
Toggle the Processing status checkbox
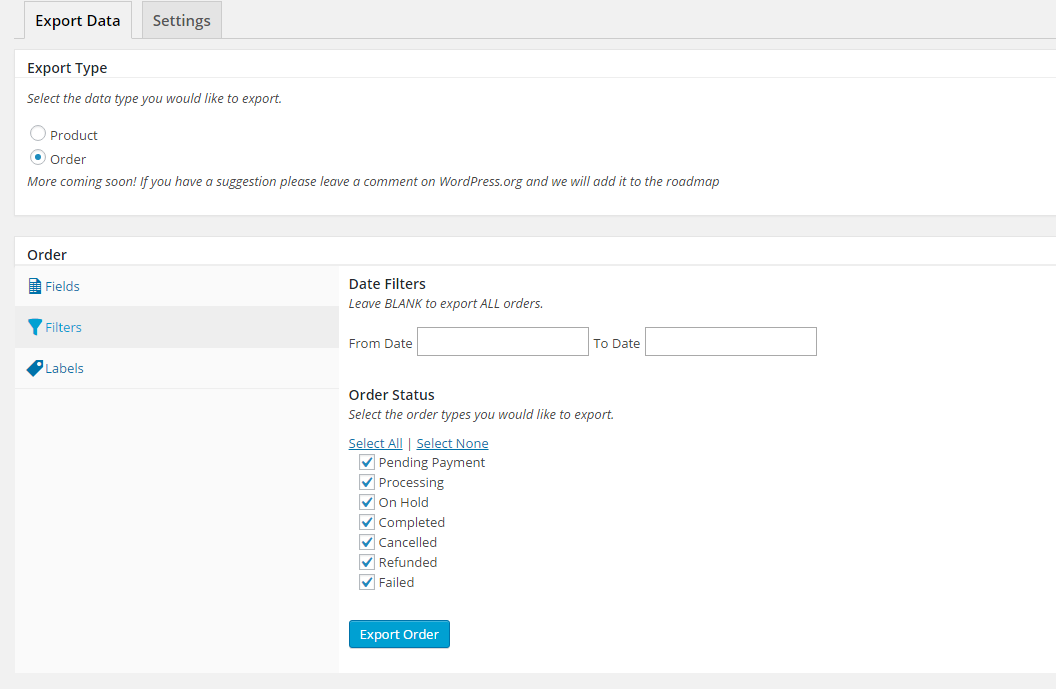[x=367, y=482]
